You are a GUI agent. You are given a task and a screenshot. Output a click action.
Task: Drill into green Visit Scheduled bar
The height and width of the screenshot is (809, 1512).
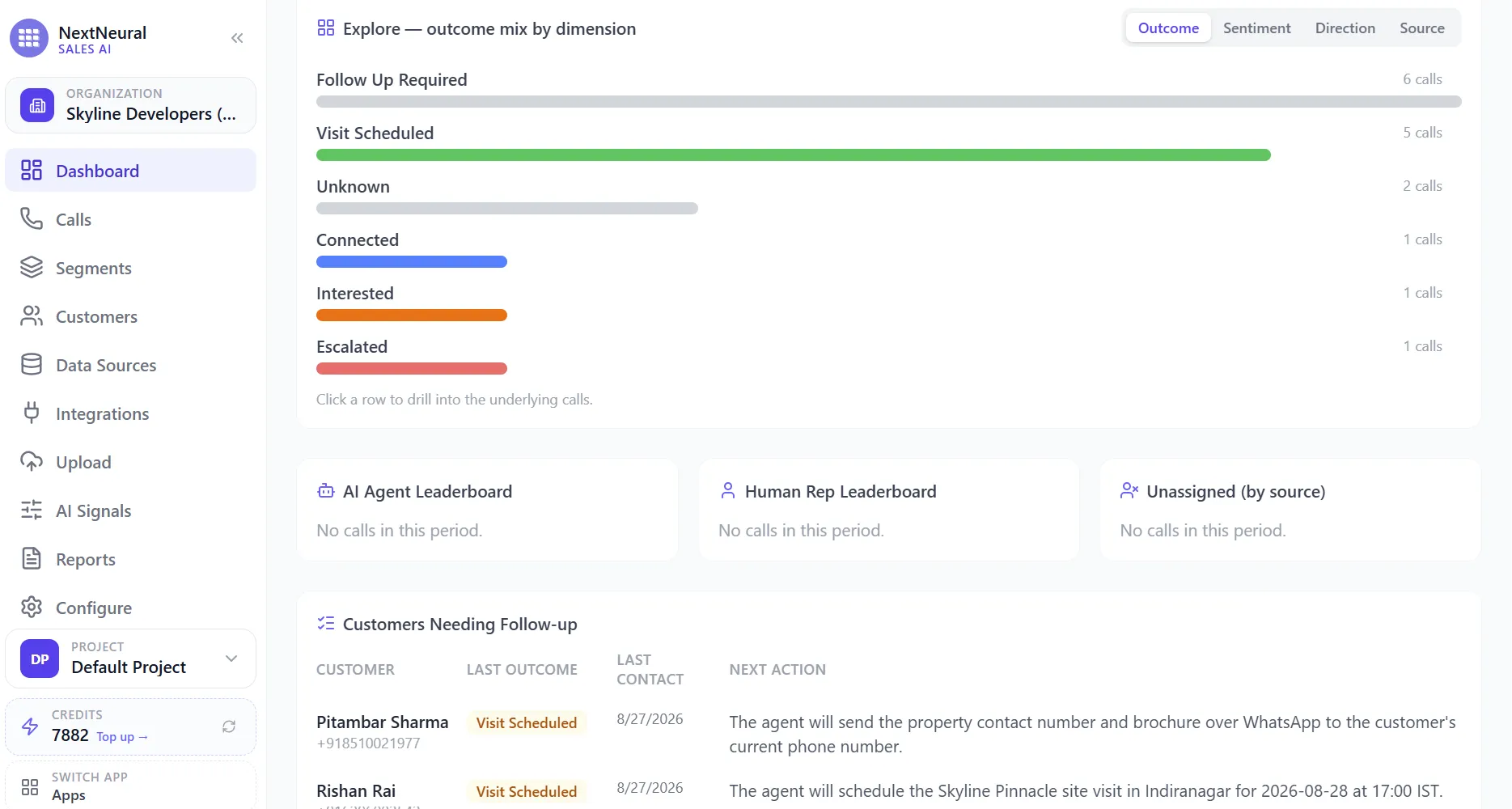point(793,155)
